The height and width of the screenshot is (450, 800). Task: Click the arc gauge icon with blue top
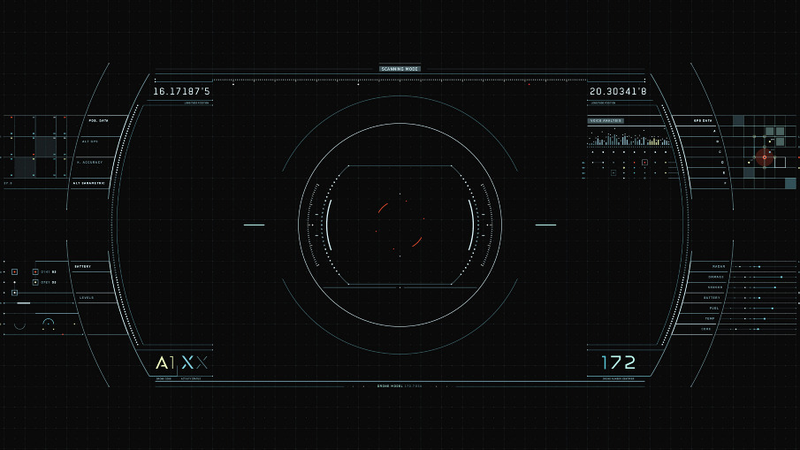click(48, 322)
